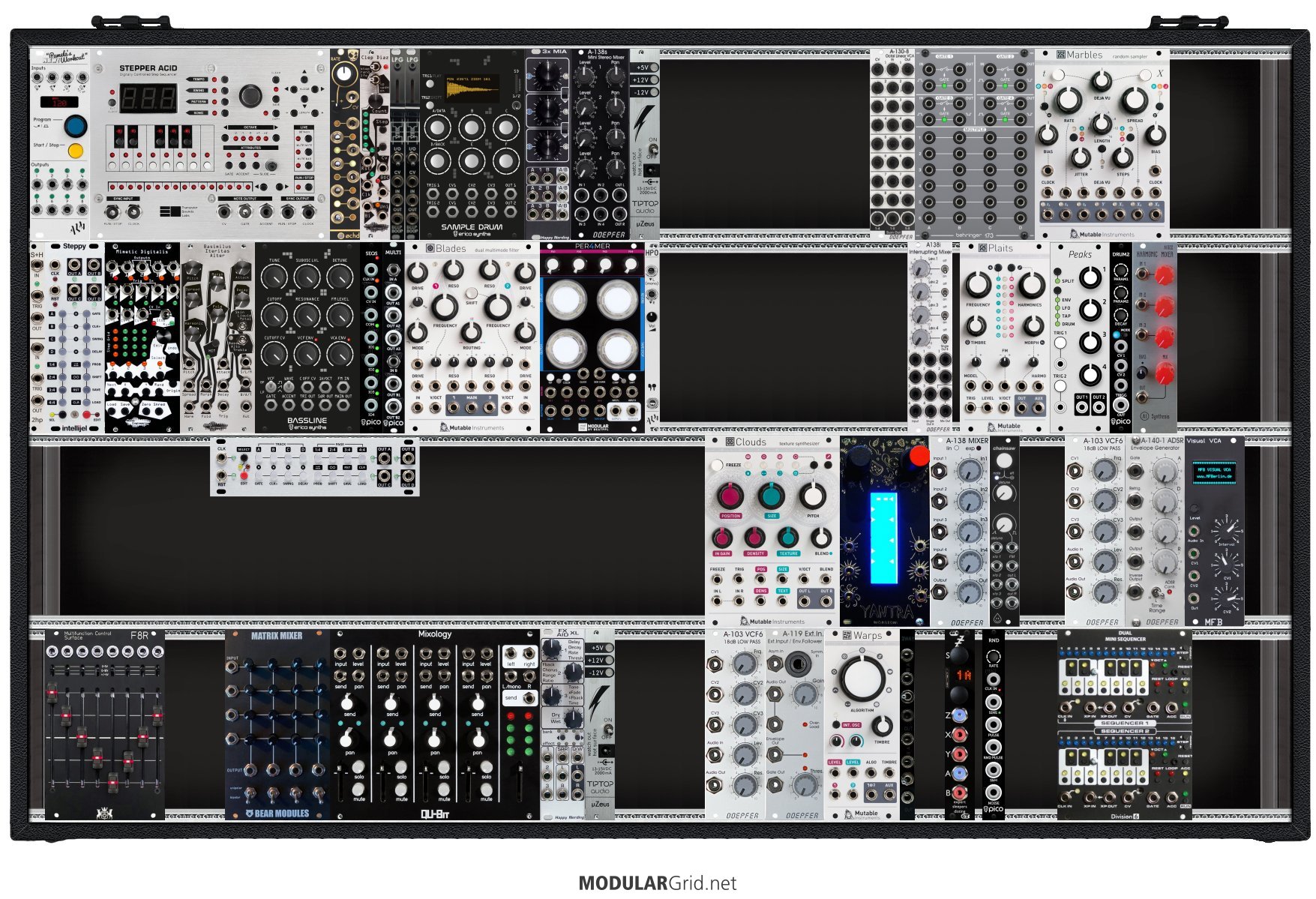Open the MODULARGrid.net link at bottom
This screenshot has width=1316, height=899.
[658, 883]
